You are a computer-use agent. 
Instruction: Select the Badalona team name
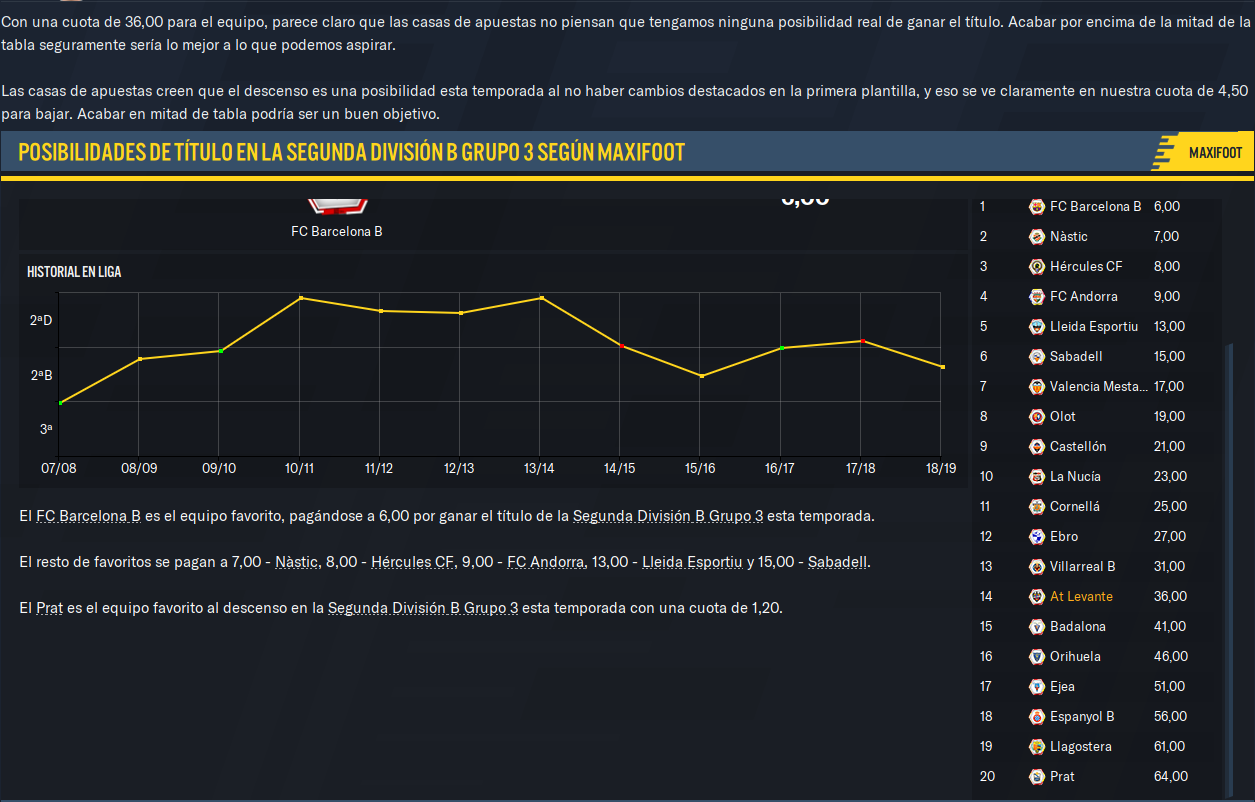[1078, 627]
